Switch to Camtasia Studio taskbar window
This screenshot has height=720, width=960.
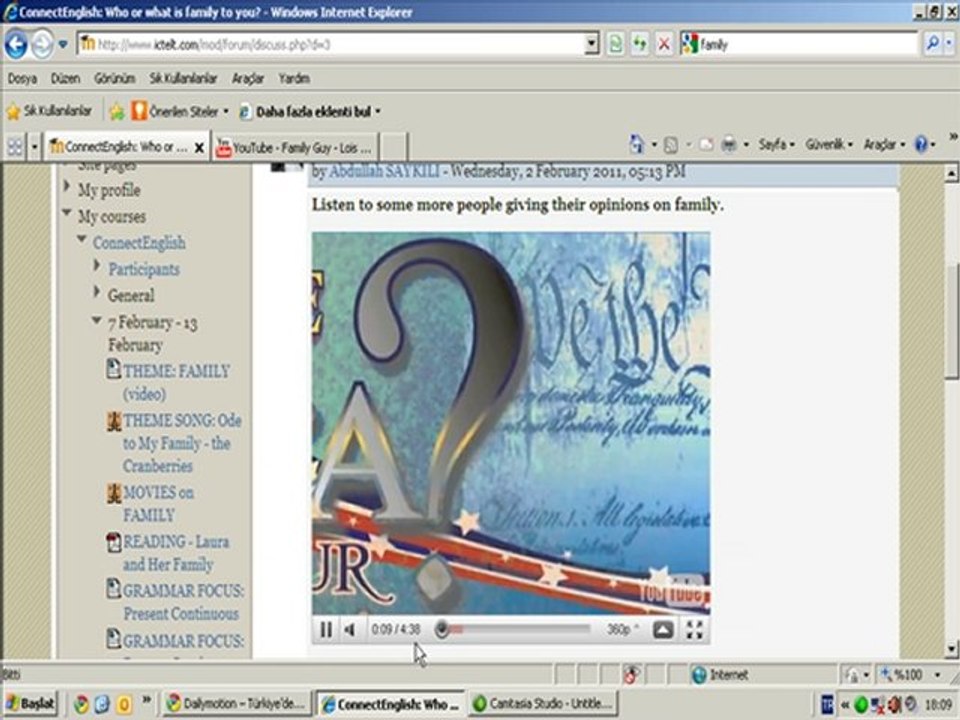click(544, 703)
